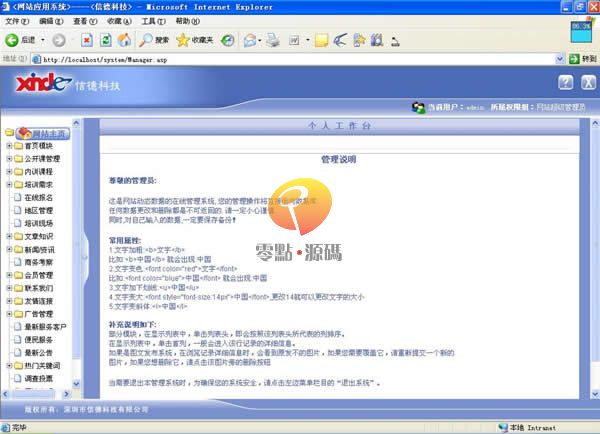The image size is (600, 434).
Task: Open the 商务考察 tree link
Action: 38,262
